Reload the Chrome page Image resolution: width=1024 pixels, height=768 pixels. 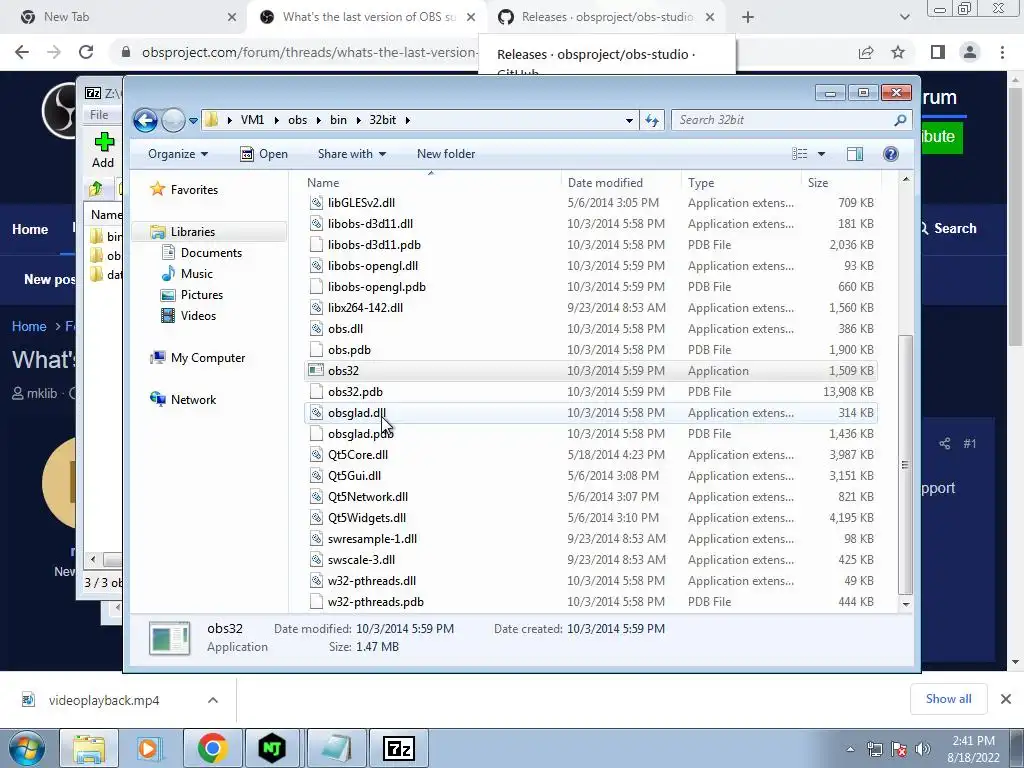[x=86, y=52]
